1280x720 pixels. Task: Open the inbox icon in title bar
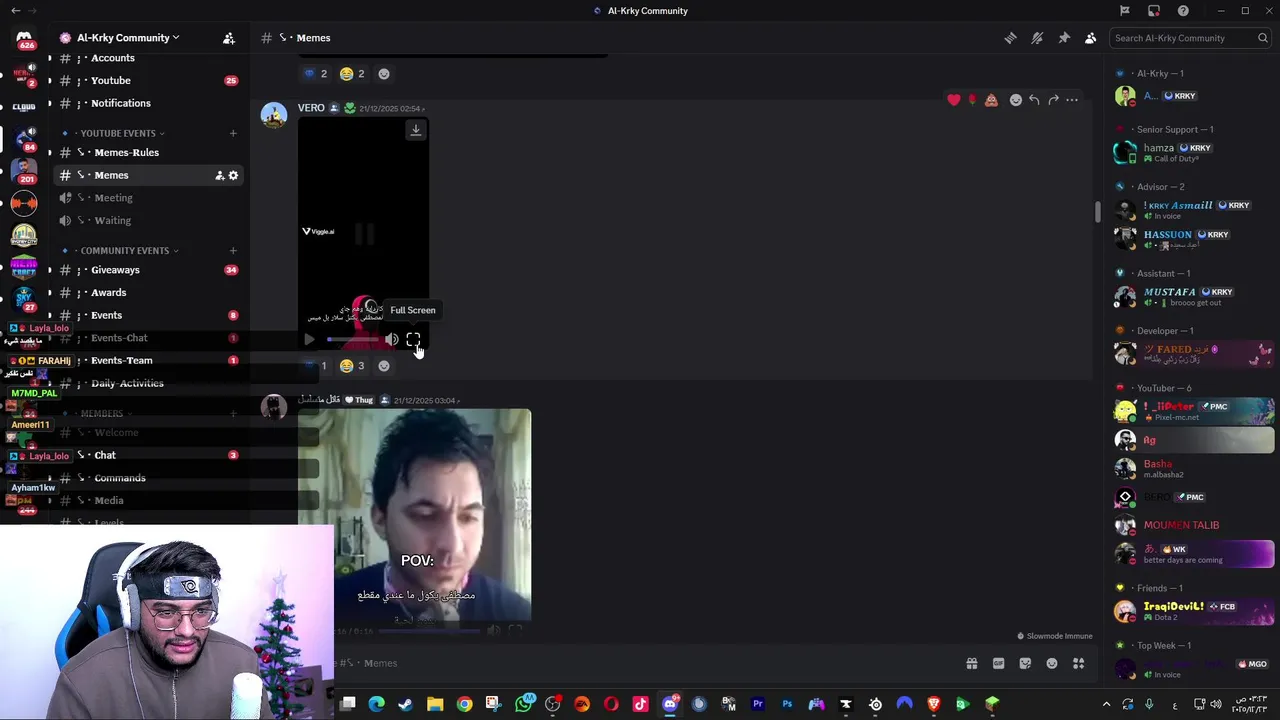[1154, 11]
